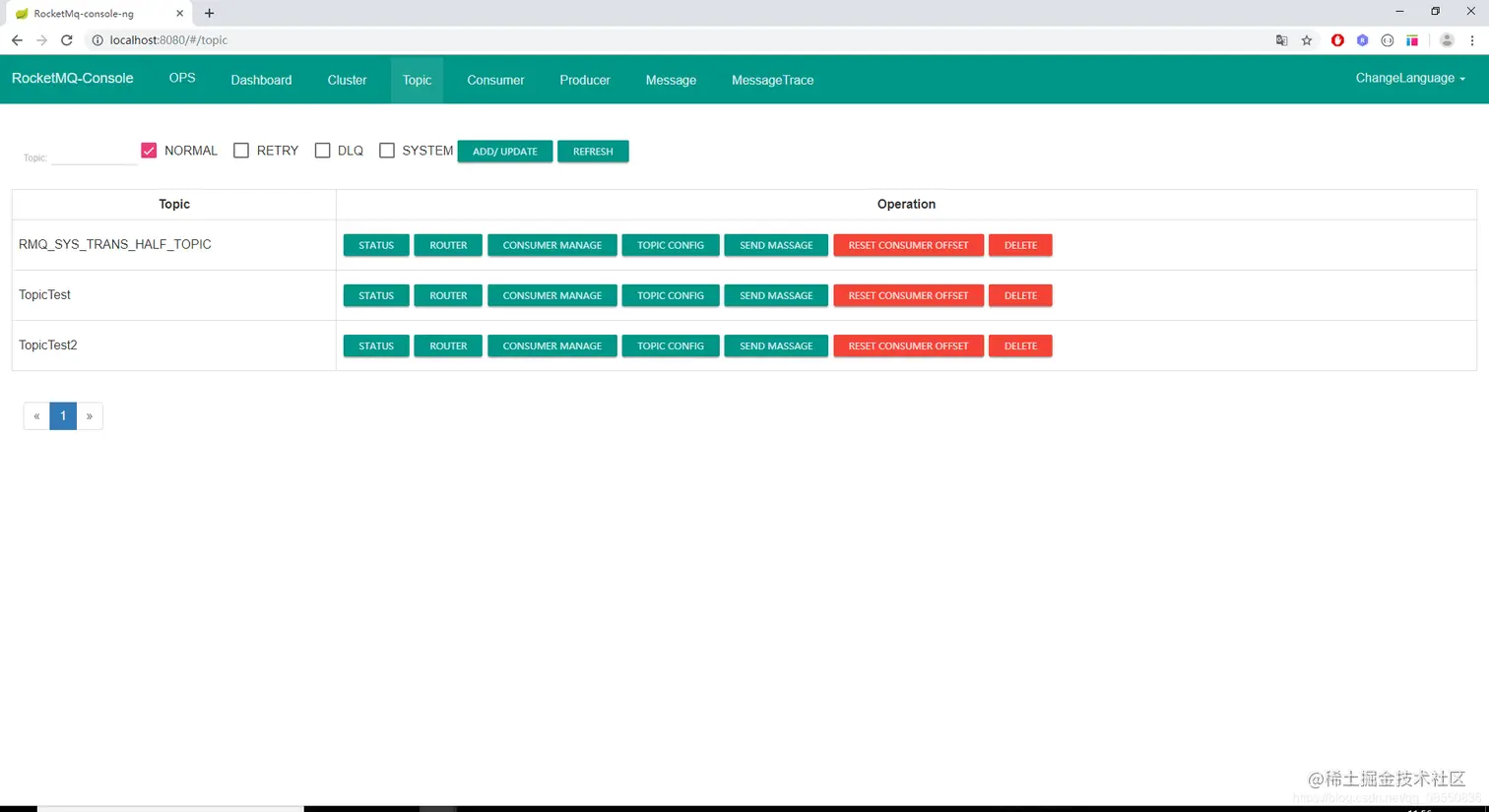Click the Topic column header
Screen dimensions: 1489x812
[174, 204]
